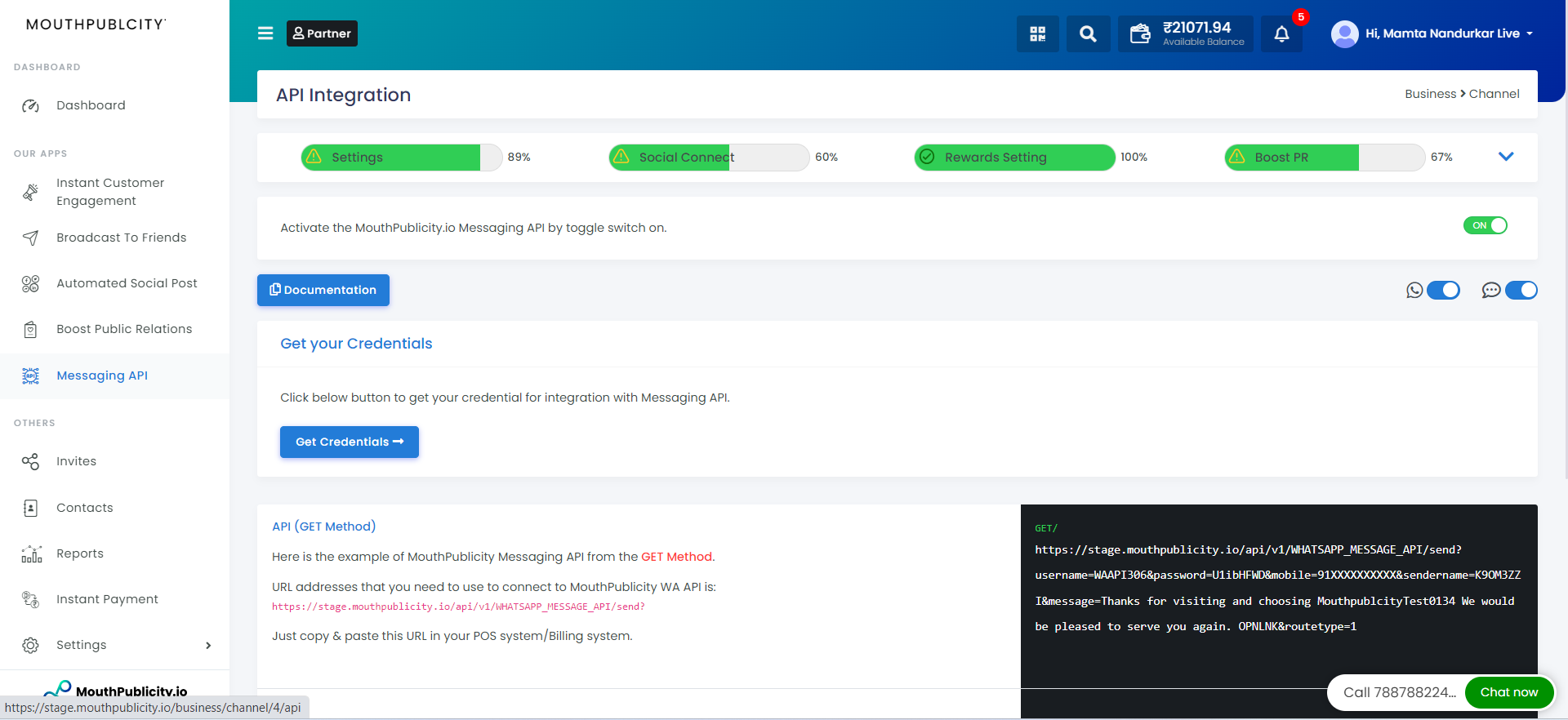Click the Get your Credentials heading
This screenshot has height=720, width=1568.
click(356, 344)
